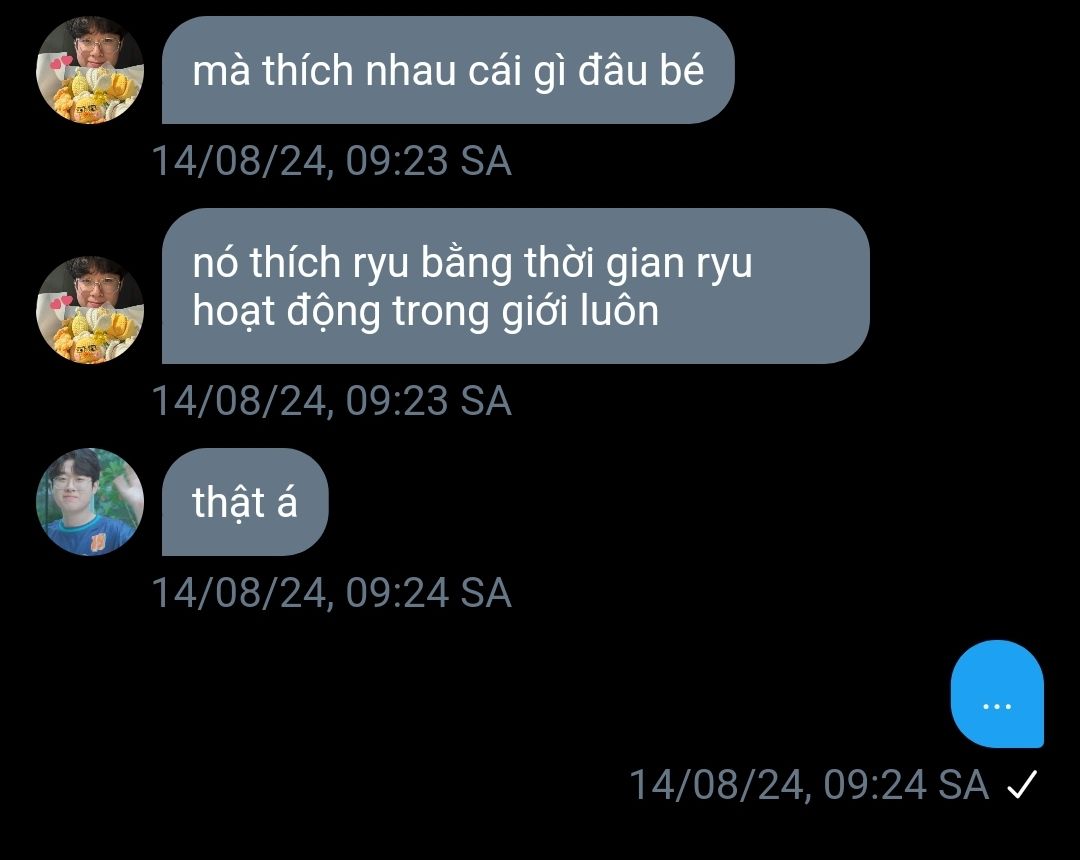Tap the word "thật" in third message
Image resolution: width=1080 pixels, height=860 pixels.
tap(229, 503)
